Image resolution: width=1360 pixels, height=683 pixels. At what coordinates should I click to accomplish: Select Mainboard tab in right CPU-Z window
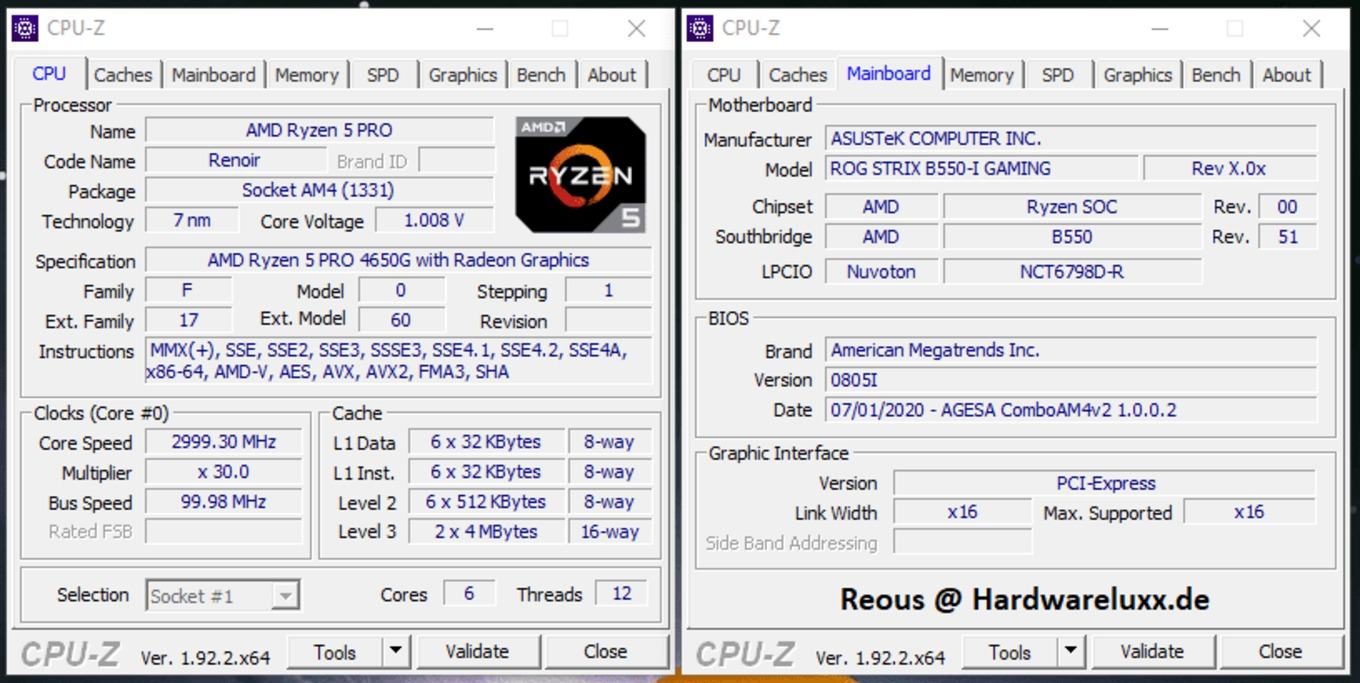[x=889, y=73]
